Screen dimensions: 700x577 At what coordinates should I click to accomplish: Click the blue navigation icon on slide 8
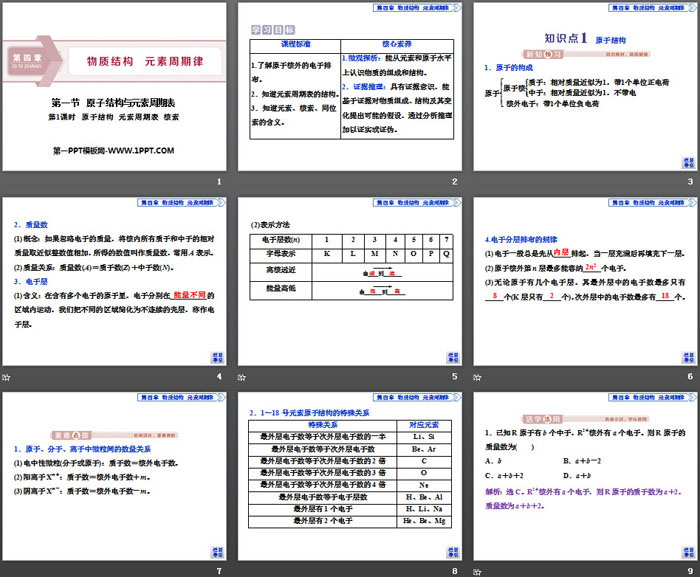click(453, 552)
